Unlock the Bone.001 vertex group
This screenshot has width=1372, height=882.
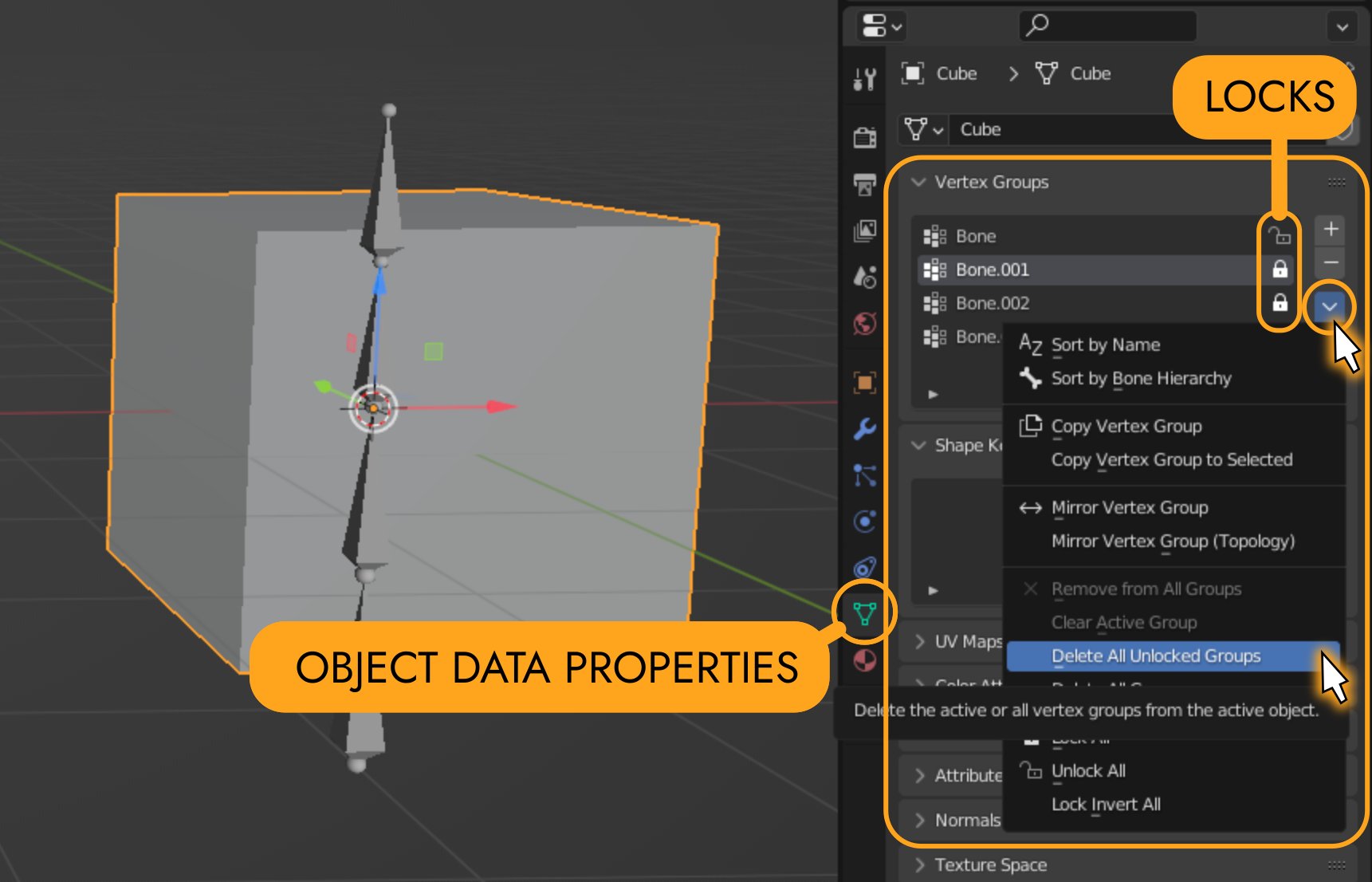tap(1279, 270)
